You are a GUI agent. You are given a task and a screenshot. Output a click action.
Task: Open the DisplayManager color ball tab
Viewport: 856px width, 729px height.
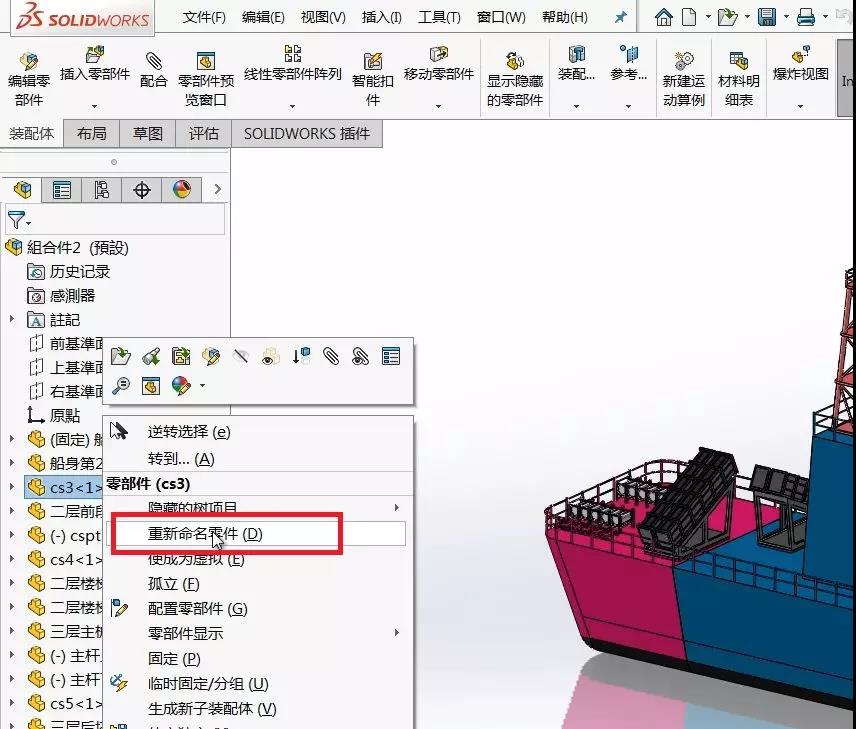[181, 190]
